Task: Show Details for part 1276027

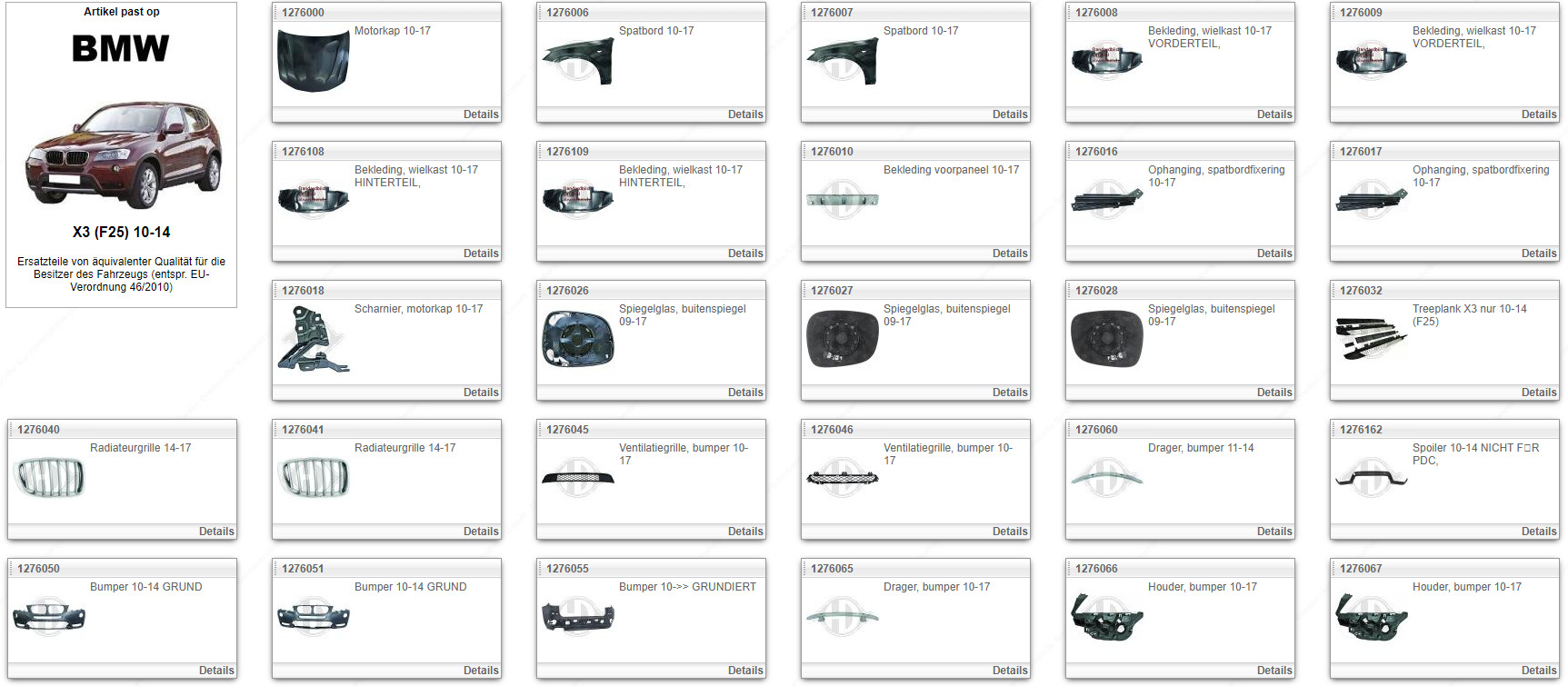Action: coord(1010,393)
